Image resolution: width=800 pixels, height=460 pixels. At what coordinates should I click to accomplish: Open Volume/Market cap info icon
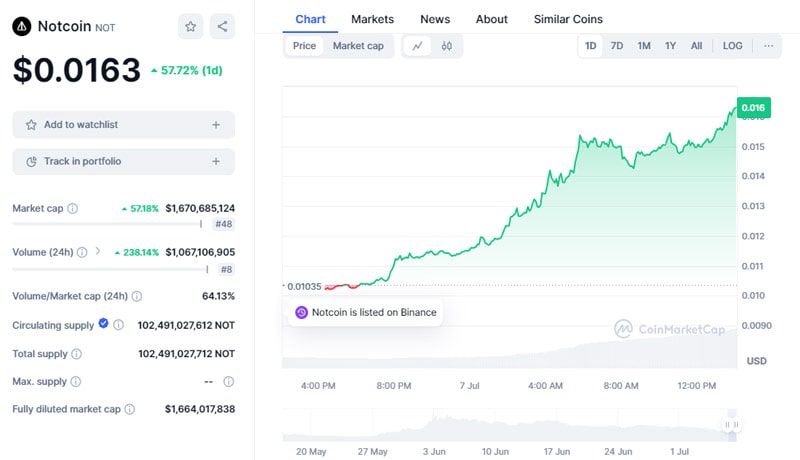coord(137,296)
